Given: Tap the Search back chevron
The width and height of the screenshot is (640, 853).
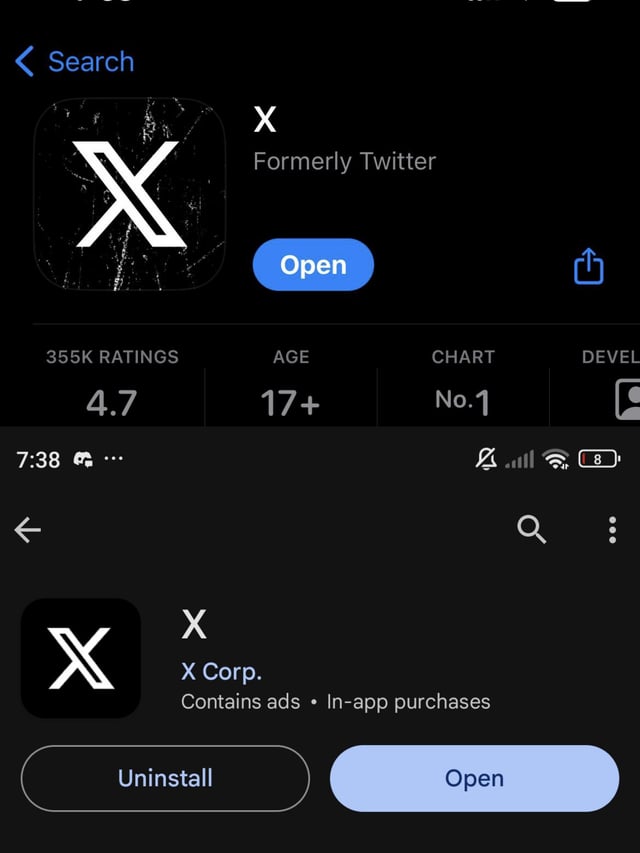Looking at the screenshot, I should point(26,62).
